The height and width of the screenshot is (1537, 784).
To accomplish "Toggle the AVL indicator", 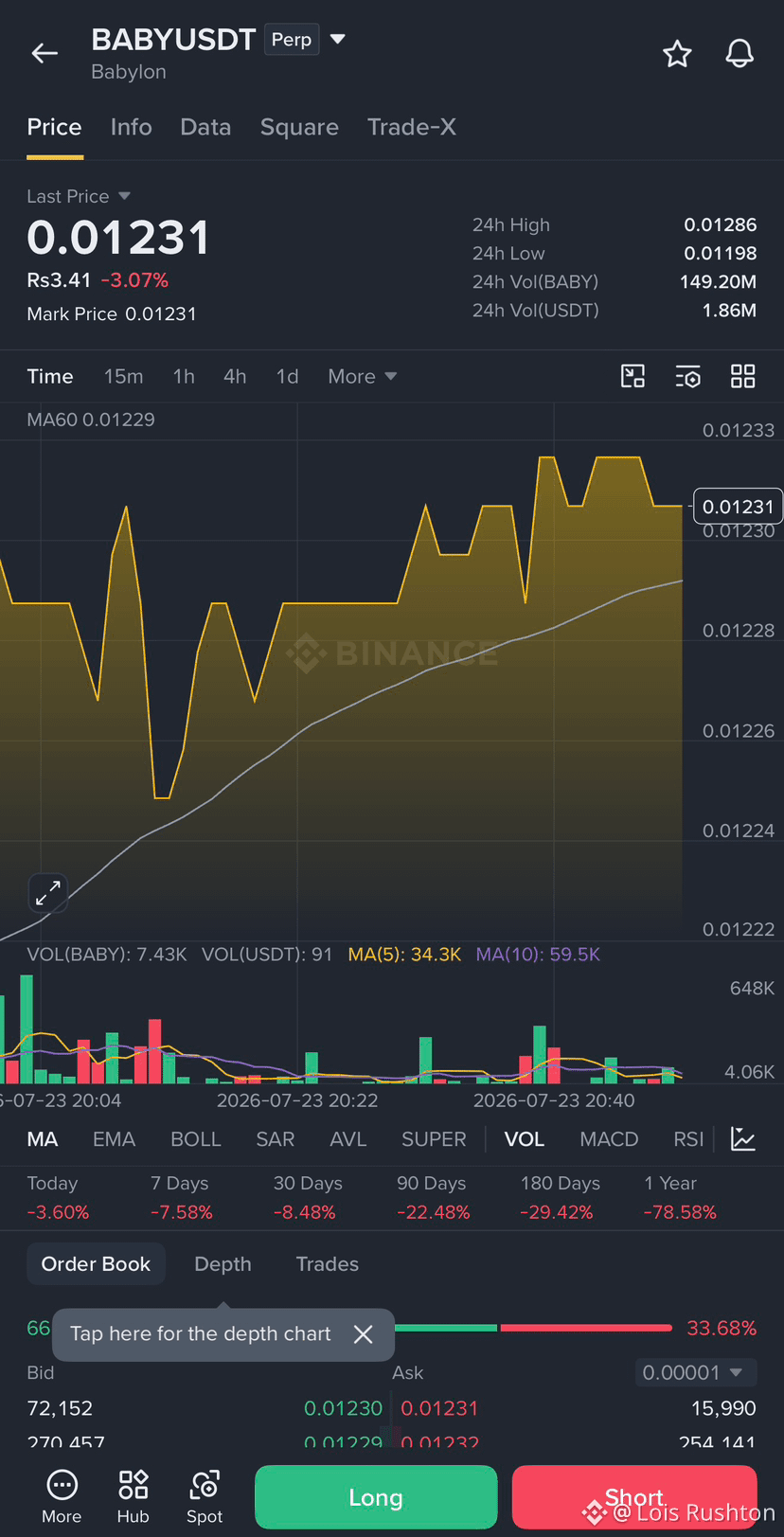I will point(347,1139).
